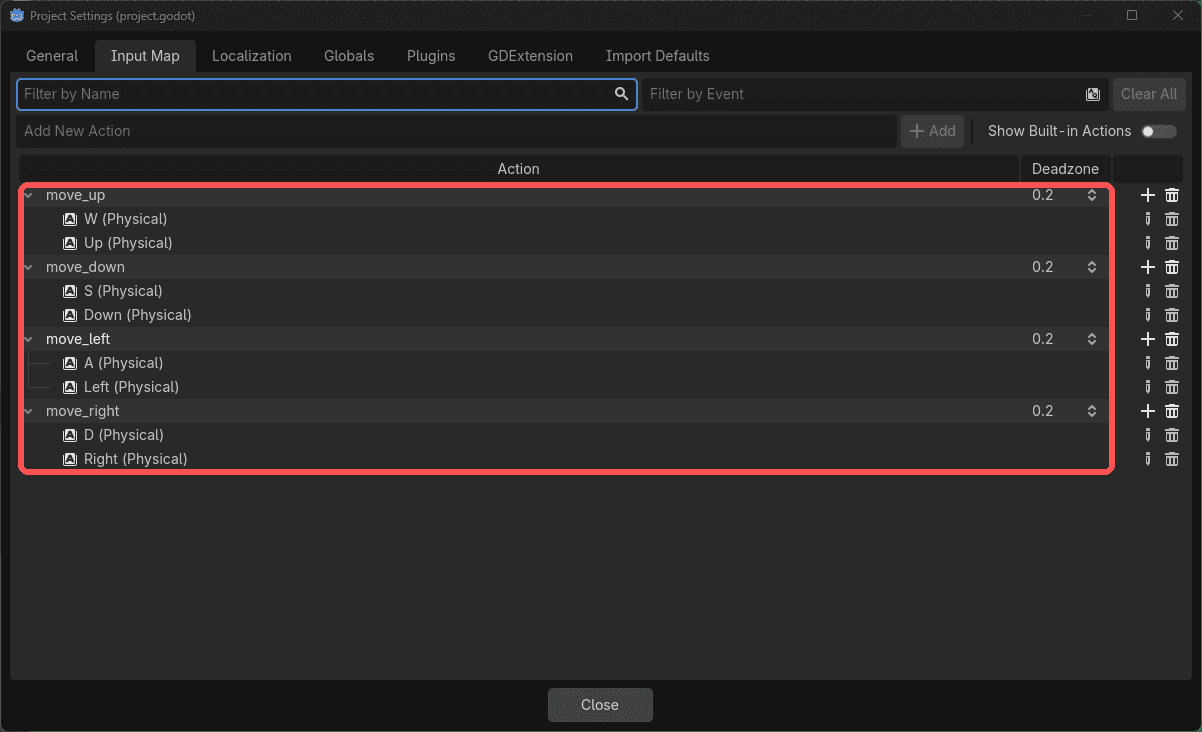
Task: Open the Localization tab
Action: 252,56
